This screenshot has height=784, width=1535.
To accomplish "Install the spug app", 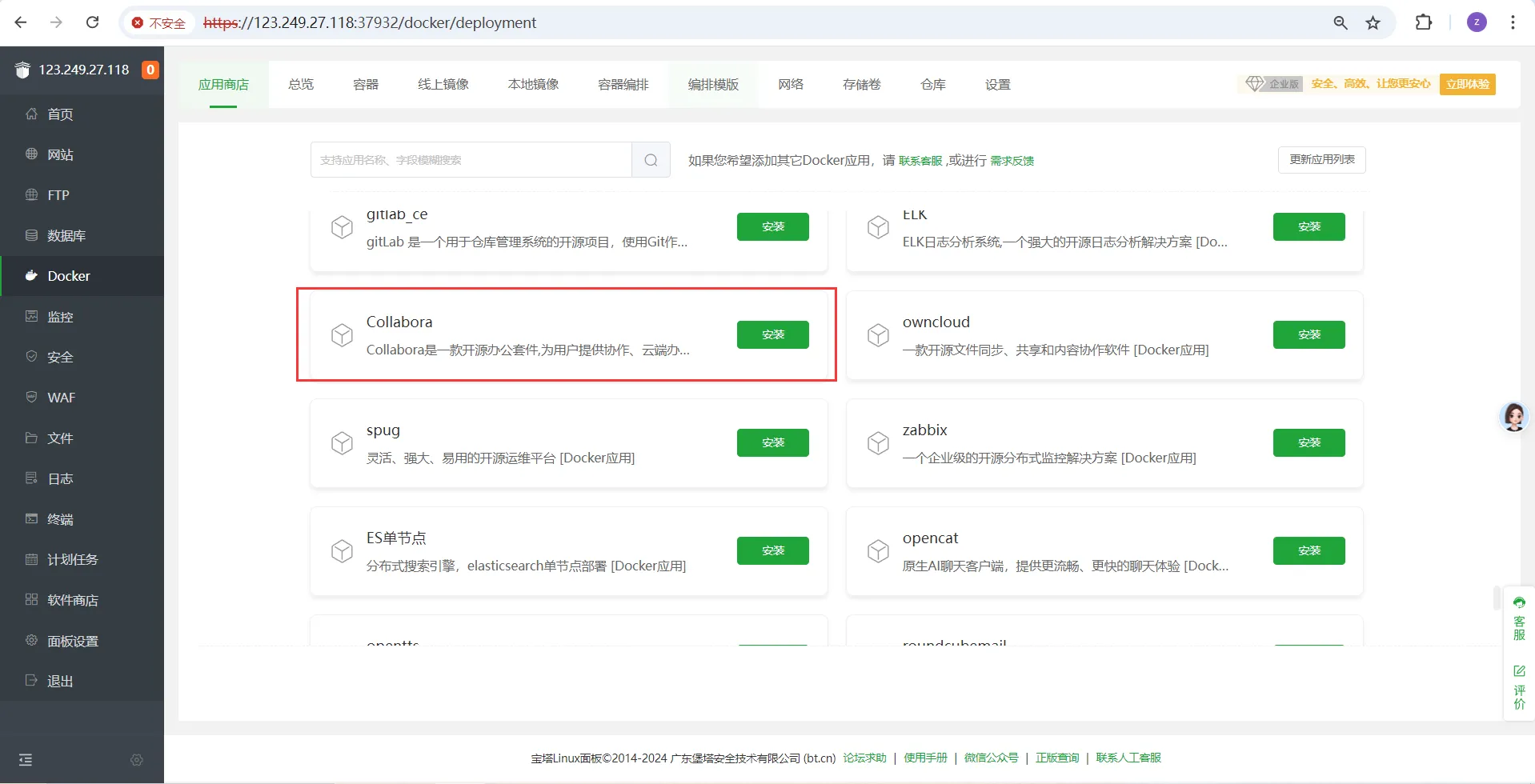I will tap(773, 442).
